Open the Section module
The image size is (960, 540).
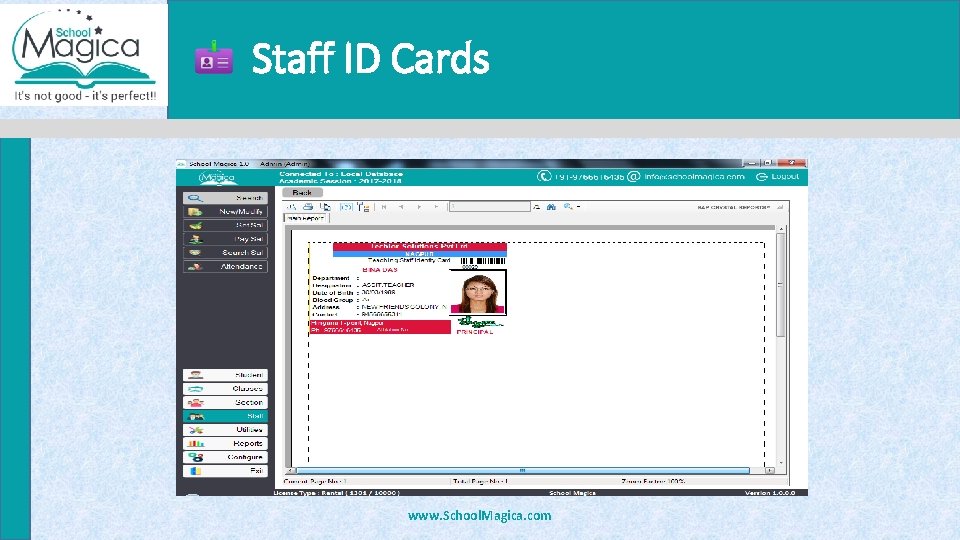click(x=225, y=402)
